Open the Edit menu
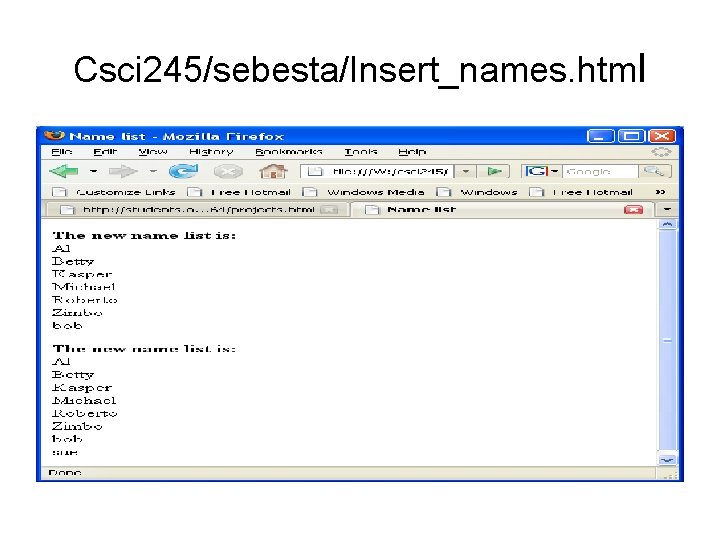The image size is (720, 540). point(105,152)
